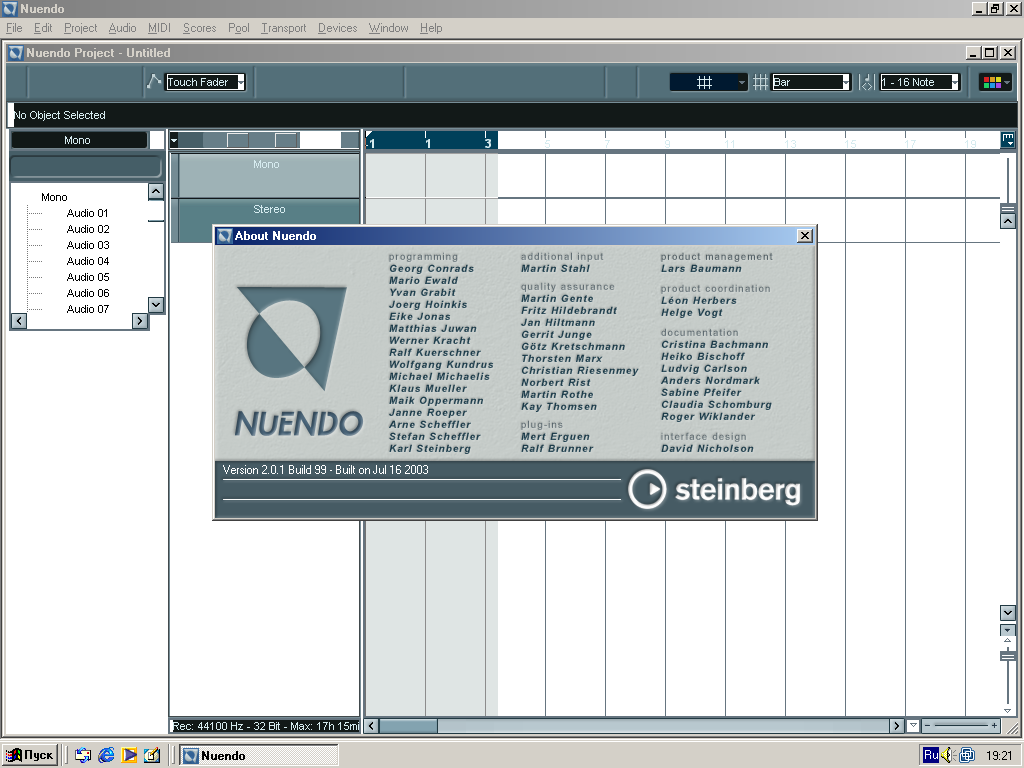Select the Stereo track in track list
Screen dimensions: 1024x768
[268, 210]
